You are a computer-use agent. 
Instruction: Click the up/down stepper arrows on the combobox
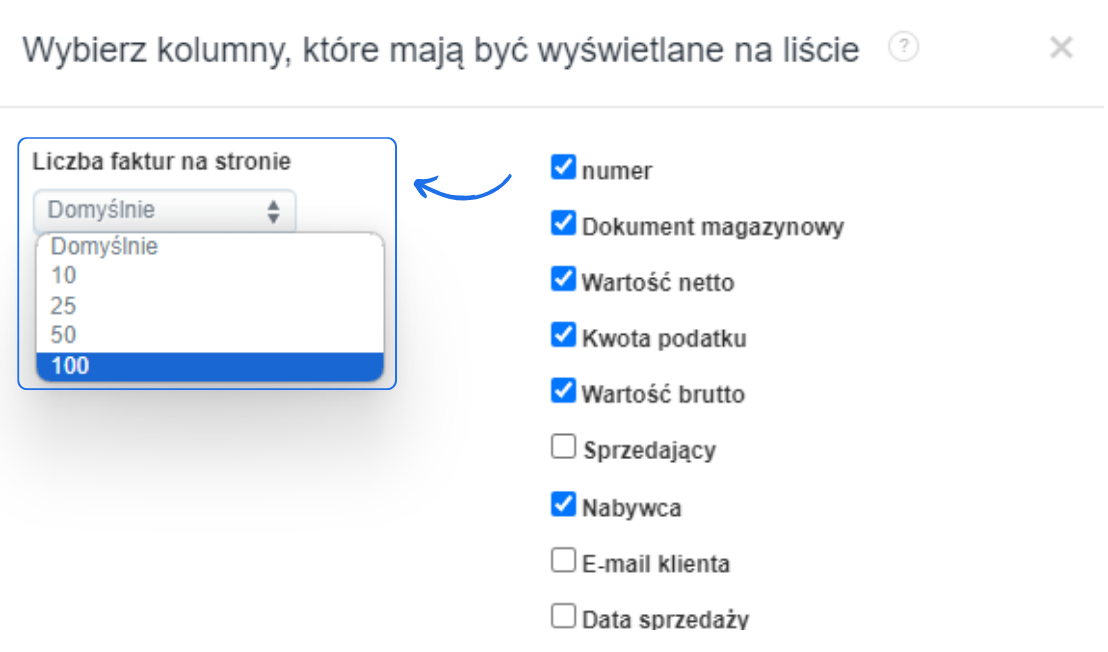273,211
